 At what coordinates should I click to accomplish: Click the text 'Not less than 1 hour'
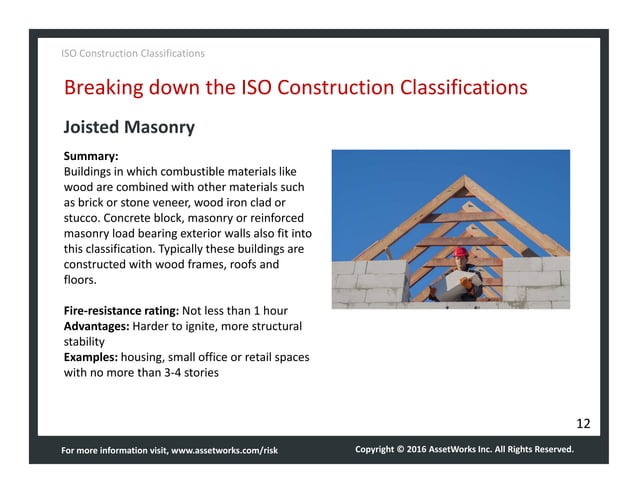point(235,311)
